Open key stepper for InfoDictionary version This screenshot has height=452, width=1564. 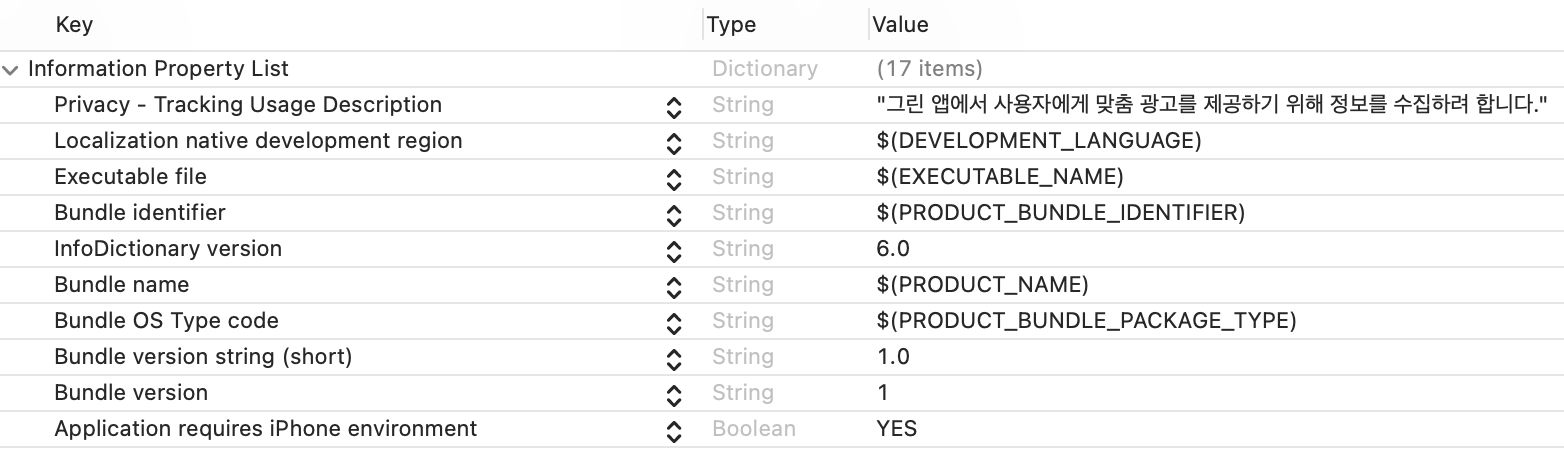[x=674, y=251]
